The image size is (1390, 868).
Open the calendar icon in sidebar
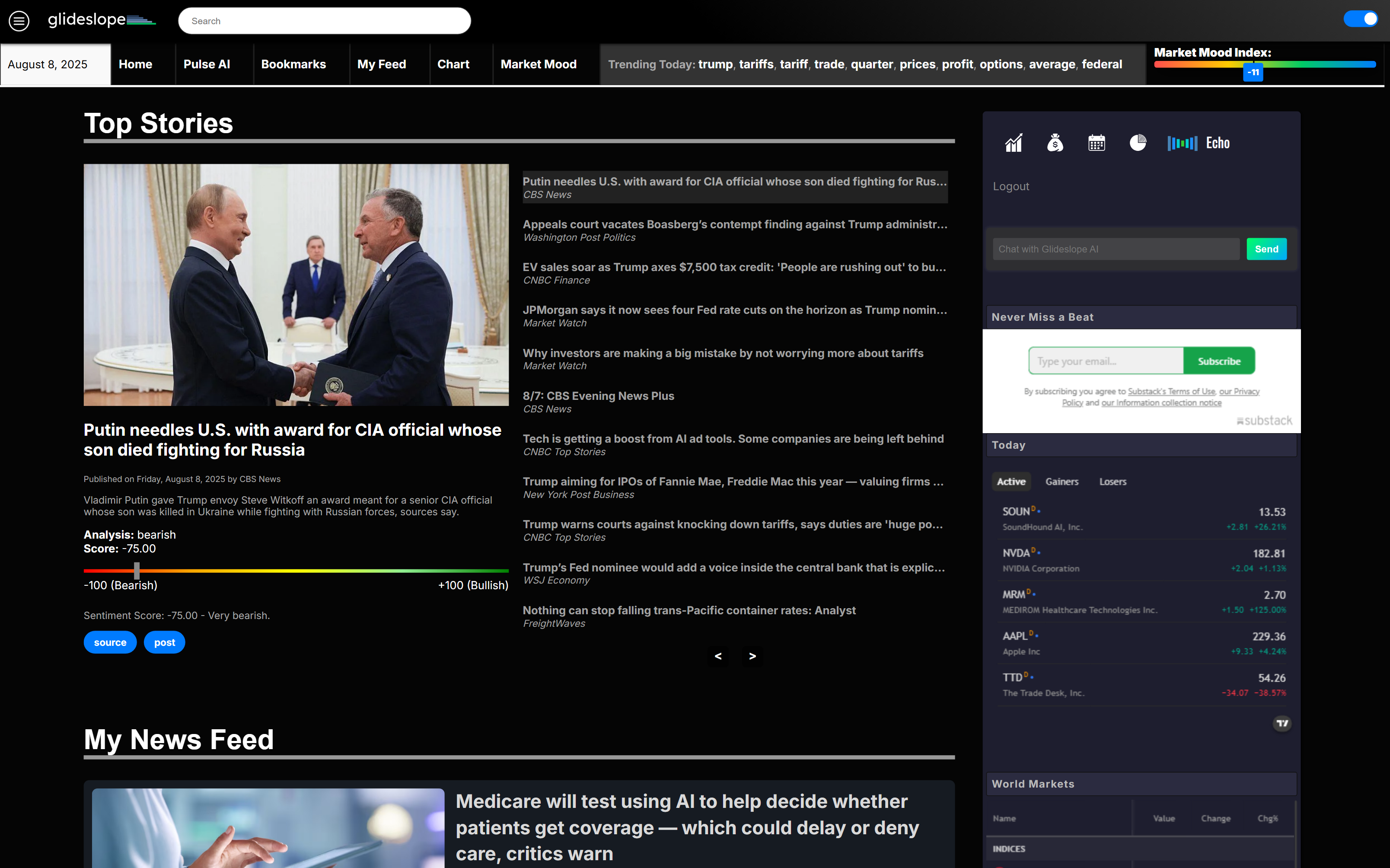tap(1096, 143)
